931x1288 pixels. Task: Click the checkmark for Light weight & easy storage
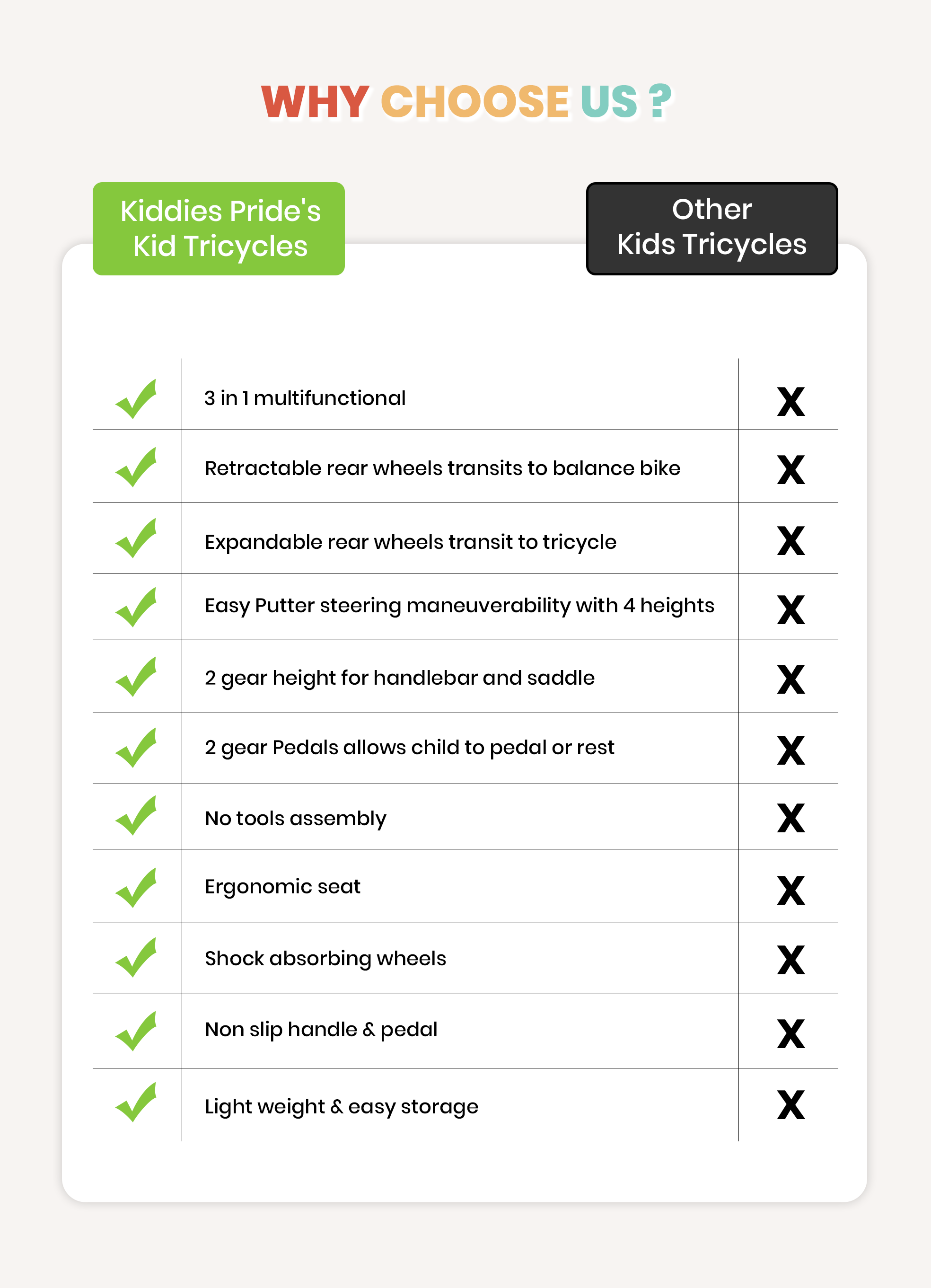136,1103
